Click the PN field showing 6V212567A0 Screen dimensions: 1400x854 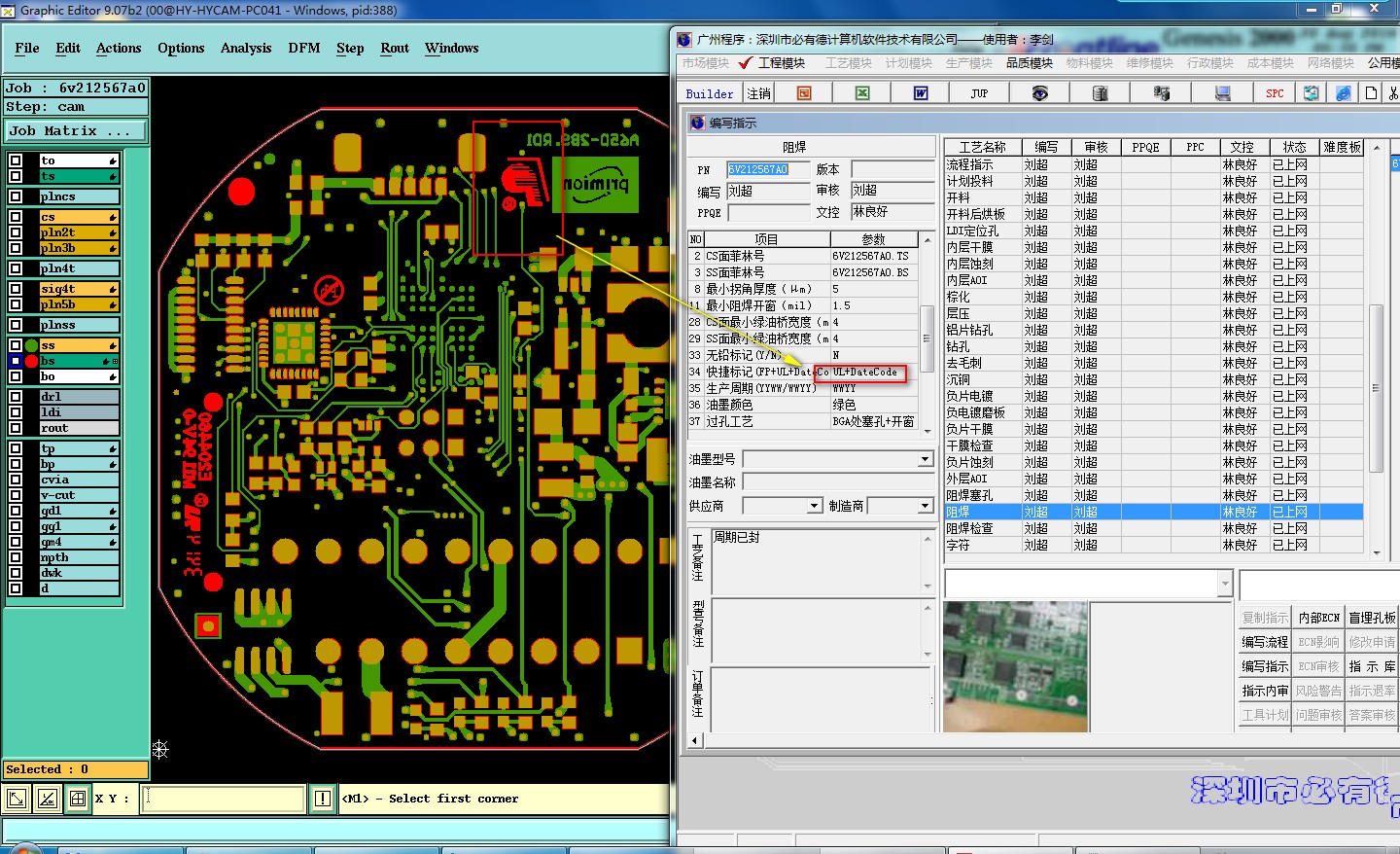click(769, 169)
